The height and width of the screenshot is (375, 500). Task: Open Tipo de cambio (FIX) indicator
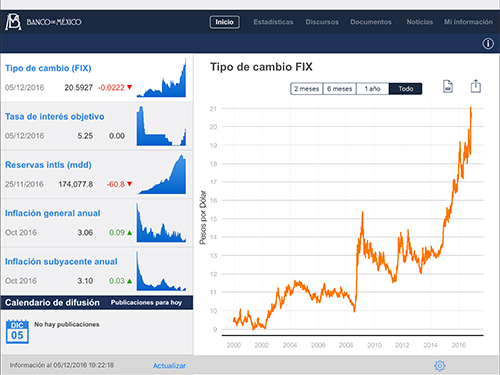pos(97,78)
